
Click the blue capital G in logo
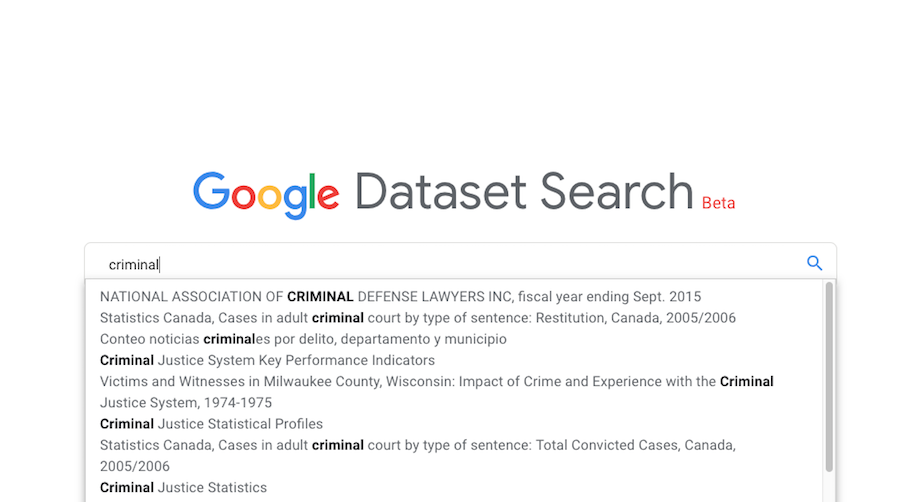[211, 193]
